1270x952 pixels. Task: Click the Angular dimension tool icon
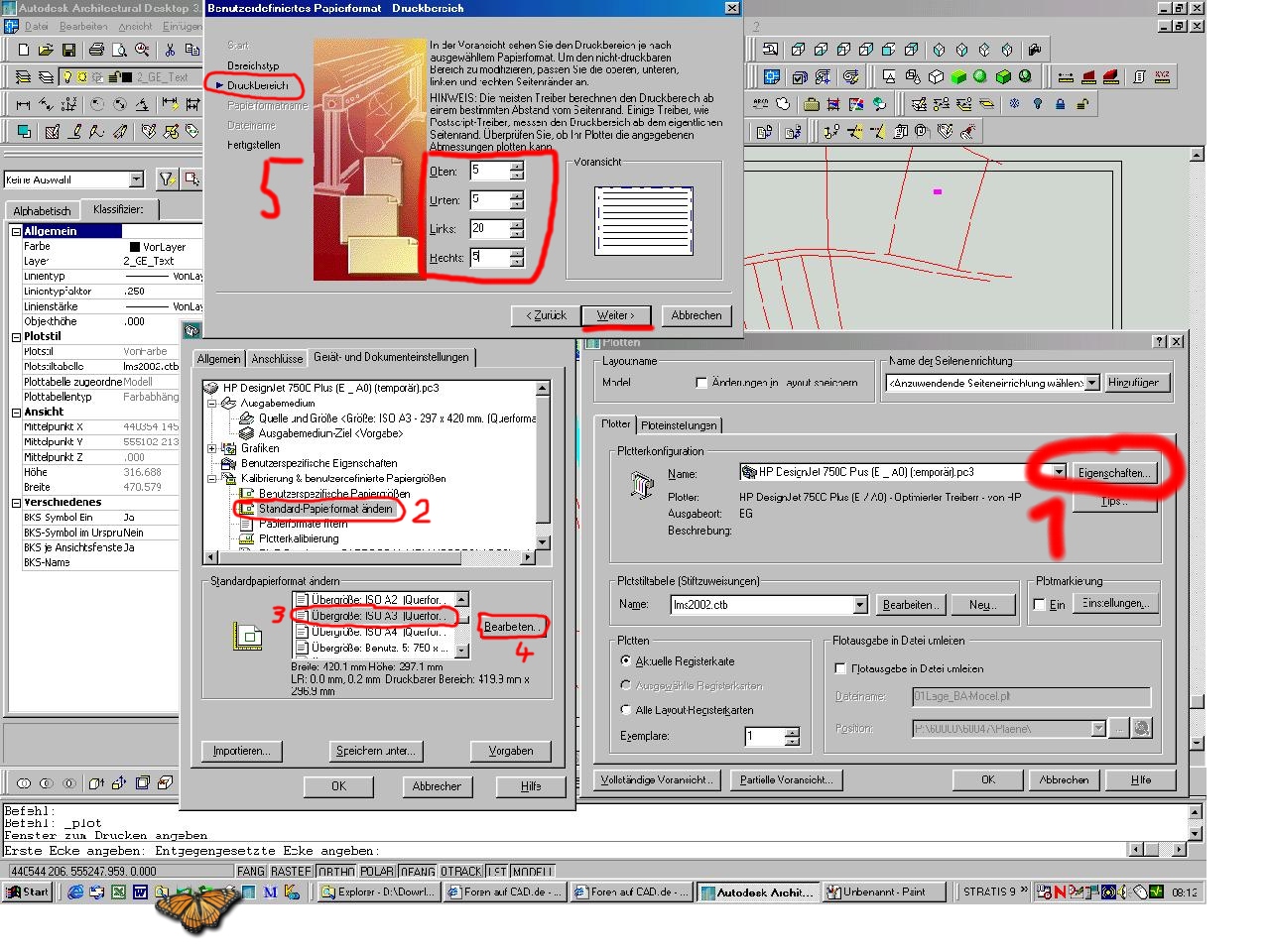pyautogui.click(x=142, y=103)
